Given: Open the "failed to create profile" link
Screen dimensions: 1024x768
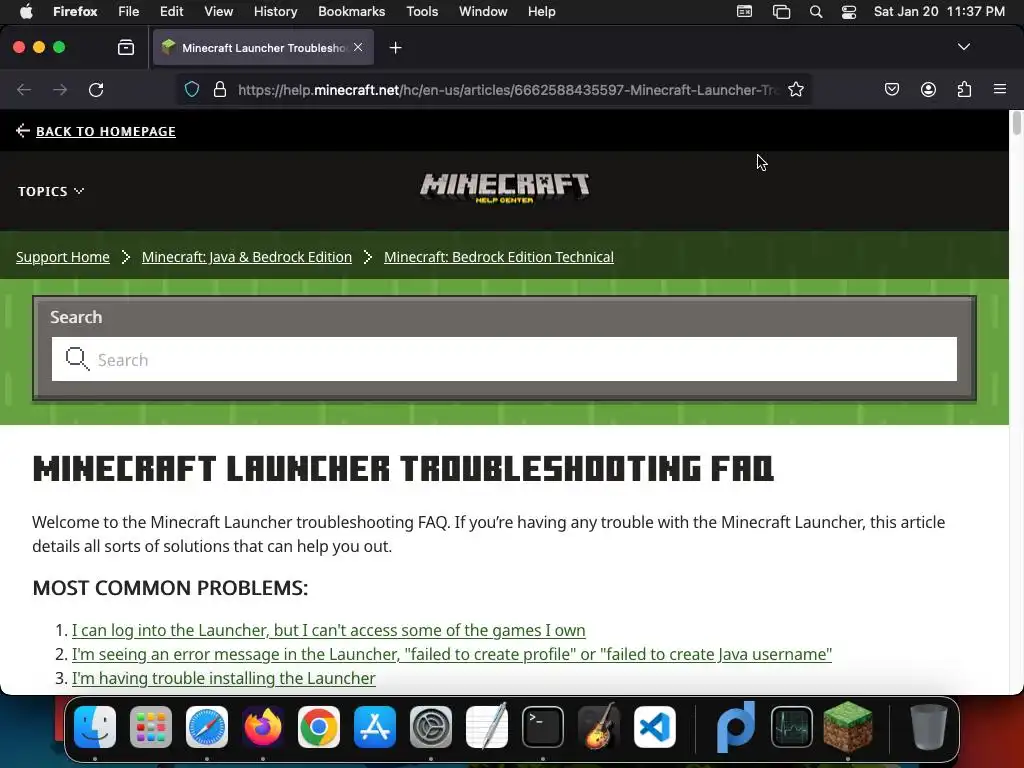Looking at the screenshot, I should pos(452,654).
